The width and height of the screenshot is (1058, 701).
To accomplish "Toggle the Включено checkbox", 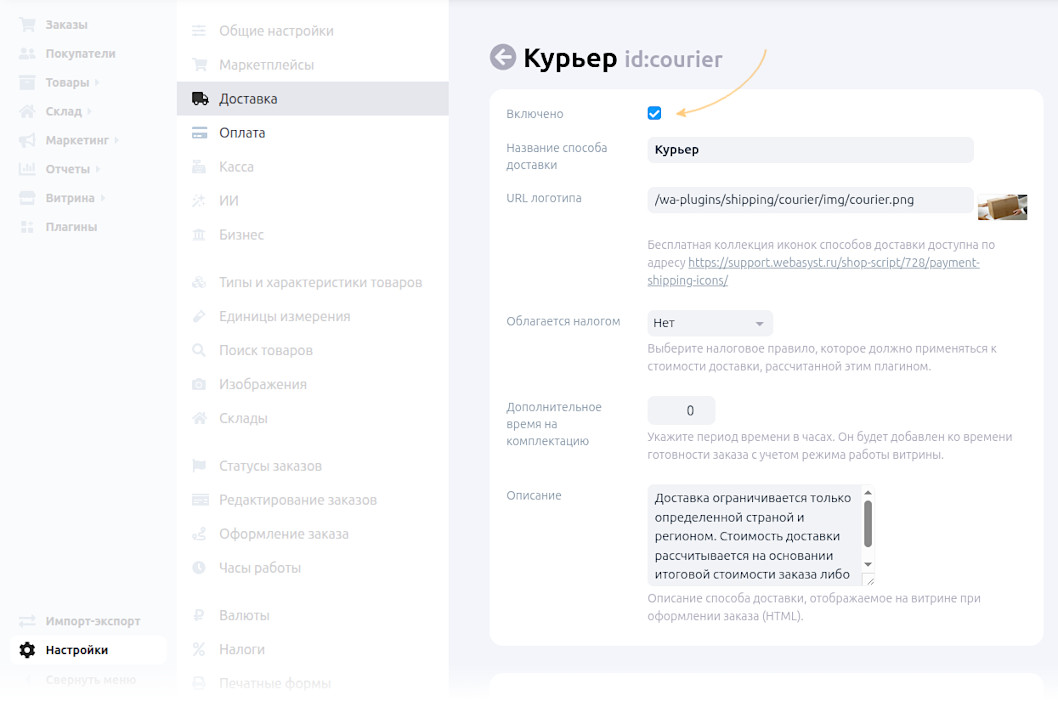I will tap(654, 114).
